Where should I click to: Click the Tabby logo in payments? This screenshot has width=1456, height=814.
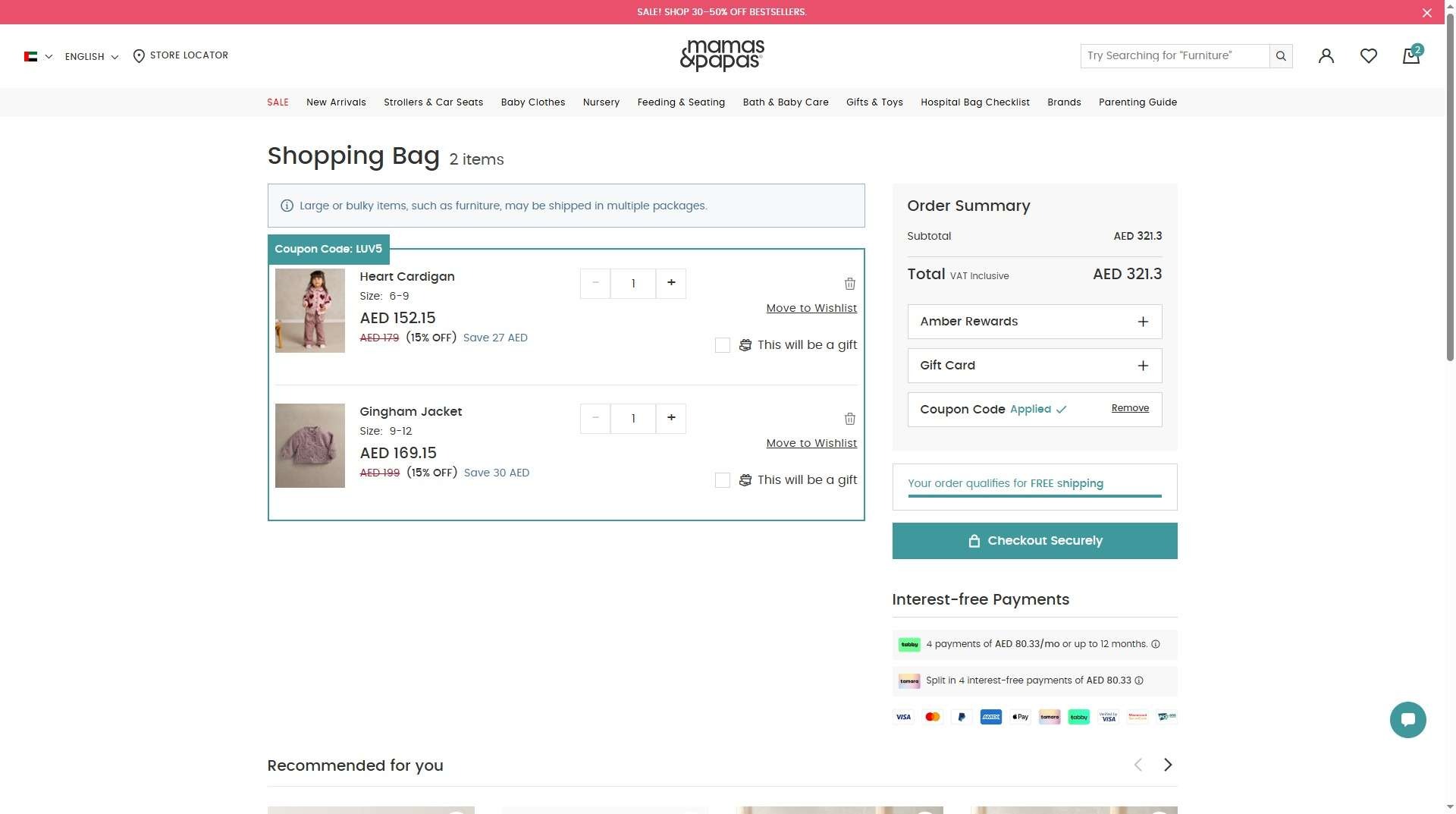point(909,644)
